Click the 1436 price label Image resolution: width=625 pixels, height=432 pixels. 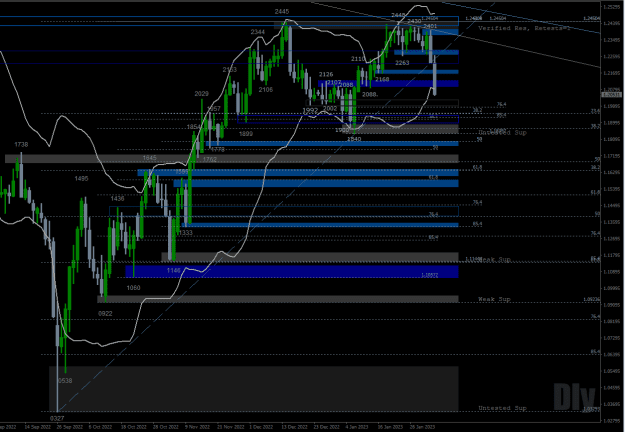(x=117, y=198)
